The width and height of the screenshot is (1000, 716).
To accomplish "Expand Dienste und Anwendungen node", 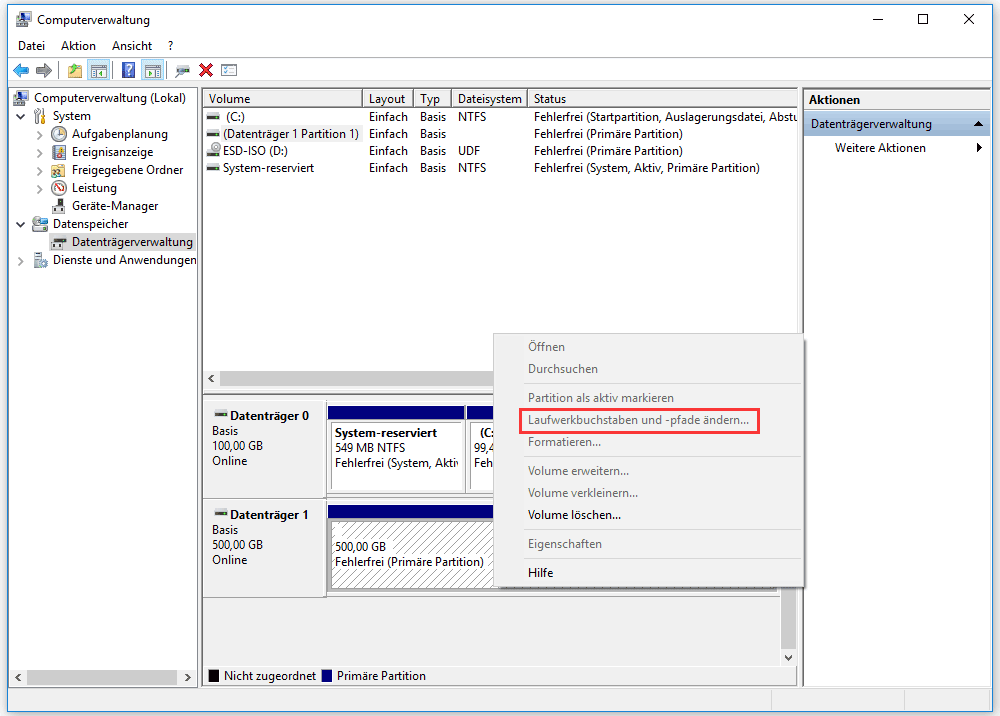I will click(x=22, y=260).
